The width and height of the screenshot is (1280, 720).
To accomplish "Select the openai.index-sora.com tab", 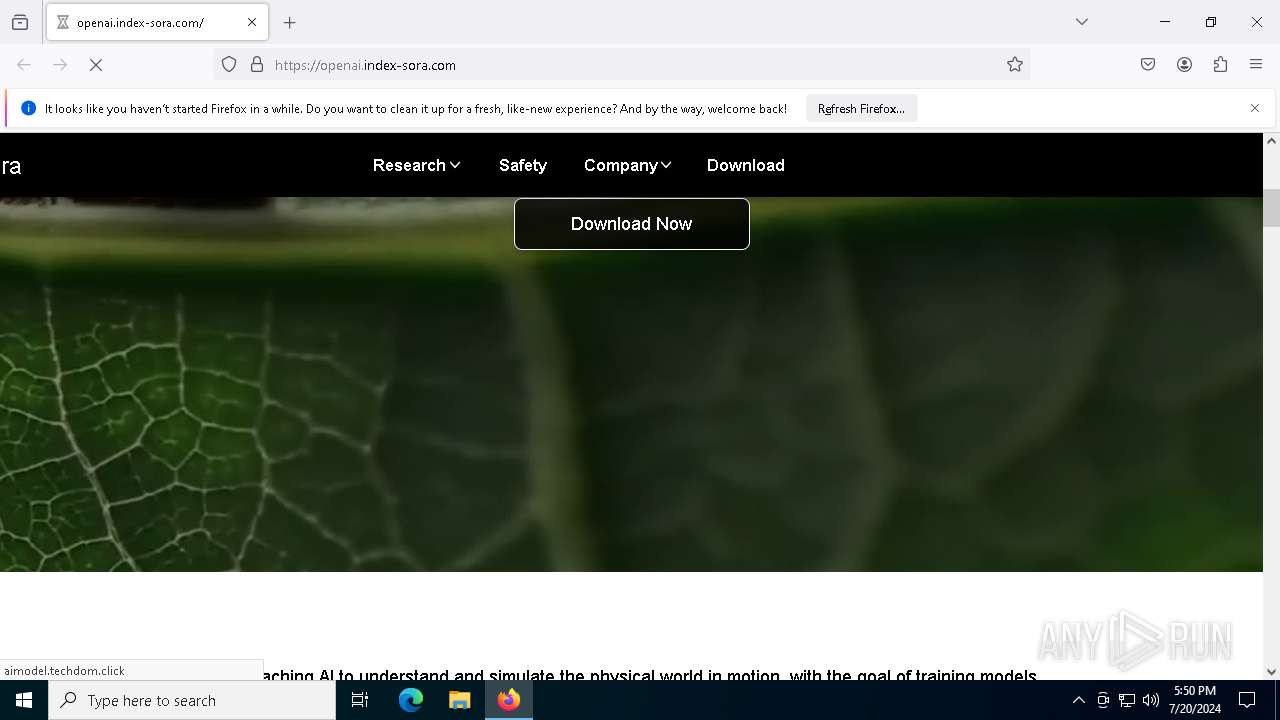I will (156, 22).
